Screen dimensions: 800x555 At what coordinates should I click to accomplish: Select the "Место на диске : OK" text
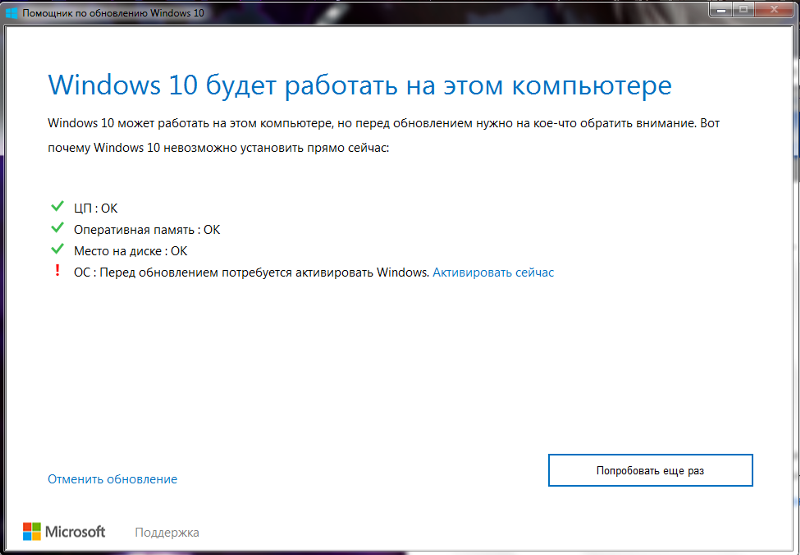131,251
